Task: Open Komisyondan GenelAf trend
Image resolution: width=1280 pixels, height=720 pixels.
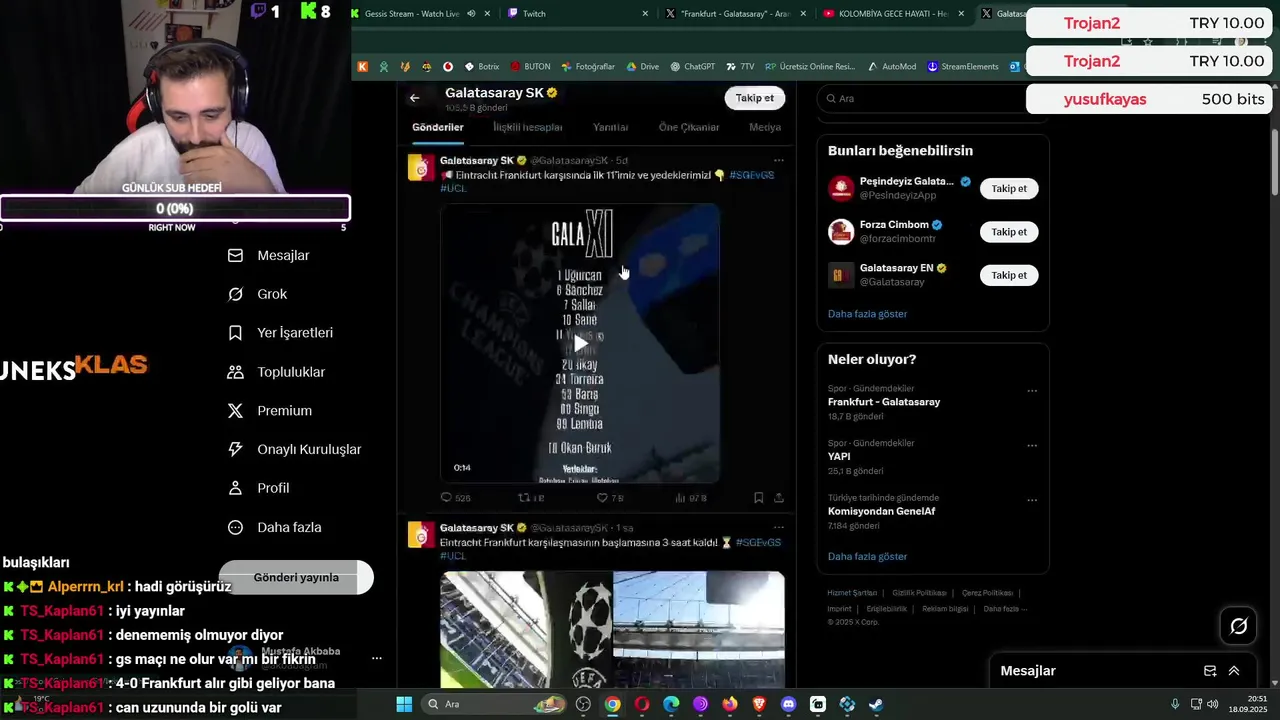Action: (x=882, y=511)
